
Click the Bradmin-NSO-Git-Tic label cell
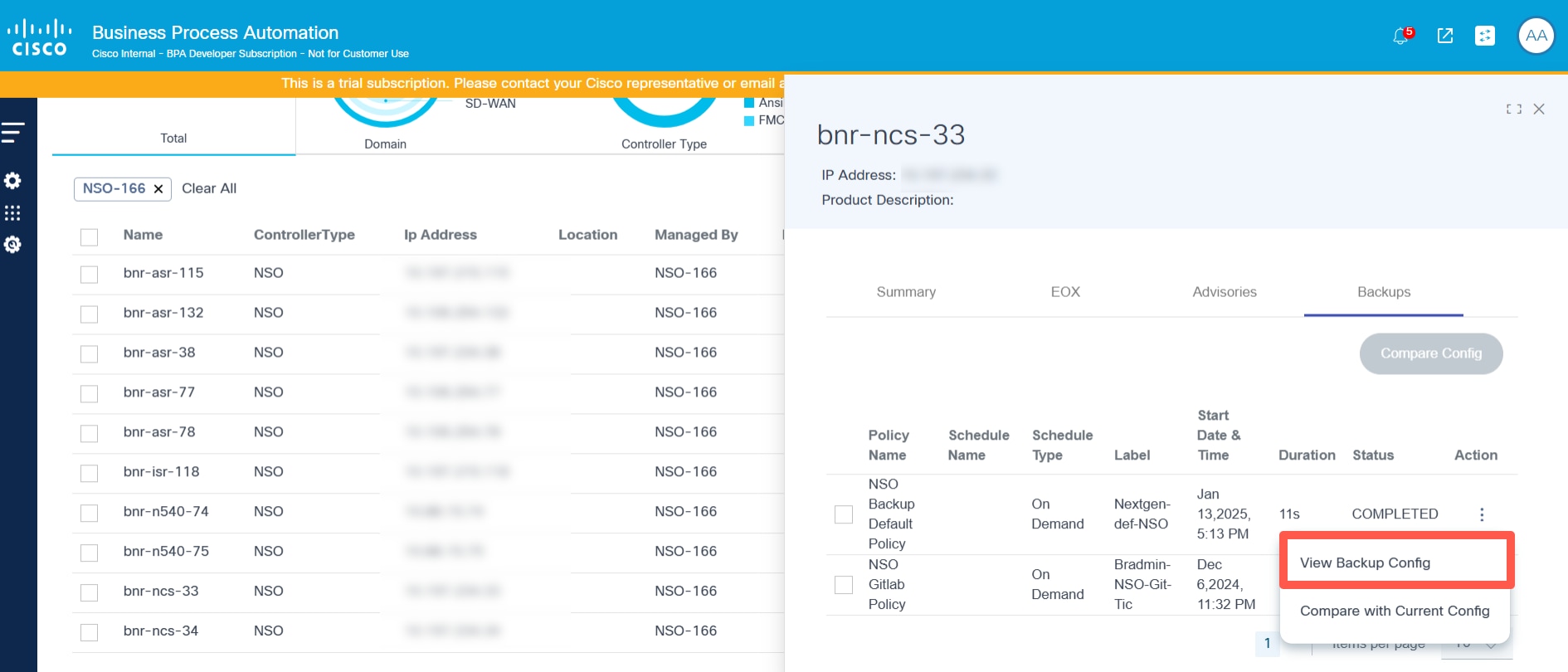click(1142, 585)
